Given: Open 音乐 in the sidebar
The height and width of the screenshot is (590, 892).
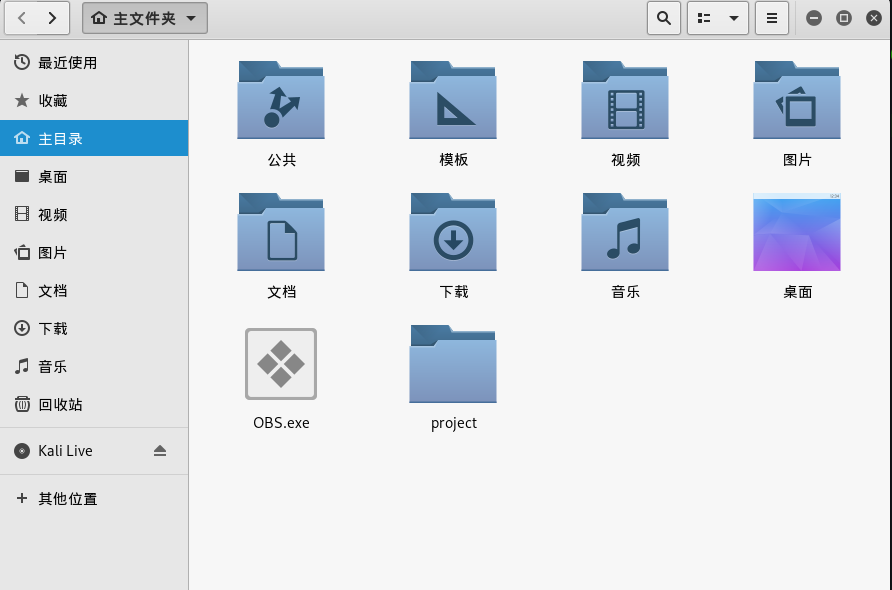Looking at the screenshot, I should (94, 366).
